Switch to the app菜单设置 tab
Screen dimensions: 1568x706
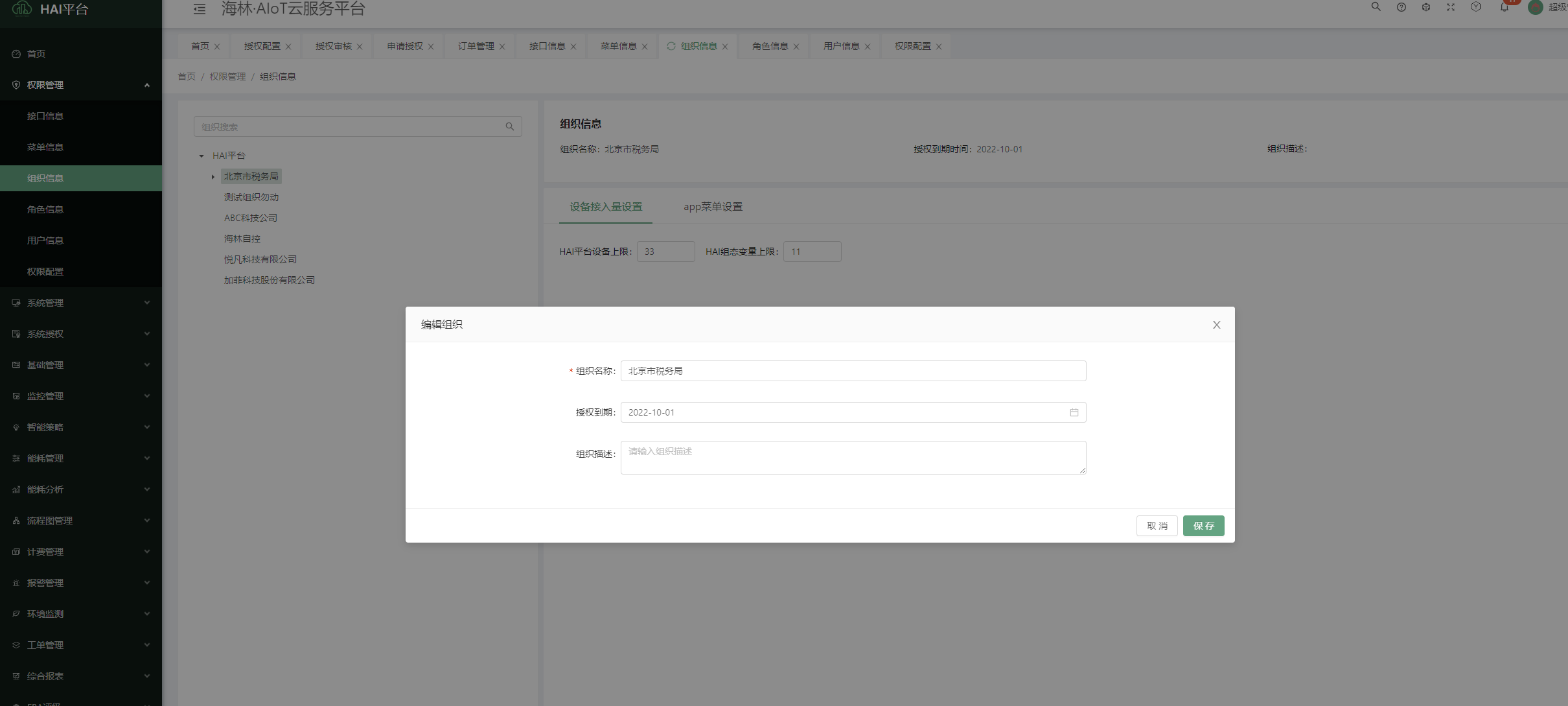pyautogui.click(x=713, y=207)
